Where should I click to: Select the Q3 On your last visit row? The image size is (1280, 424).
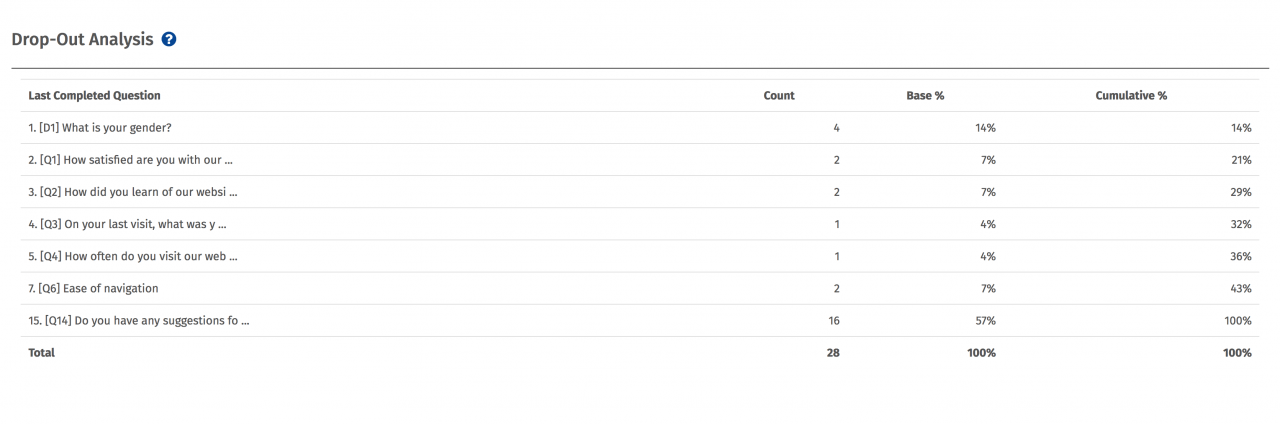coord(640,224)
